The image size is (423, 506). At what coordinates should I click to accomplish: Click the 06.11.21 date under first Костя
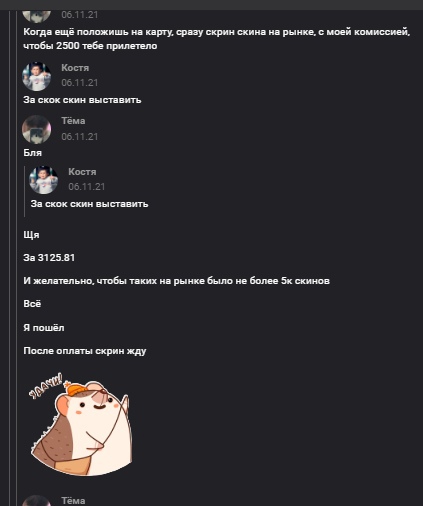pyautogui.click(x=80, y=83)
